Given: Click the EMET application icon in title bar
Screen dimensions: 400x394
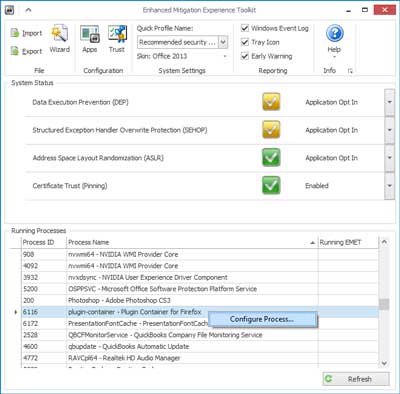Looking at the screenshot, I should coord(10,10).
